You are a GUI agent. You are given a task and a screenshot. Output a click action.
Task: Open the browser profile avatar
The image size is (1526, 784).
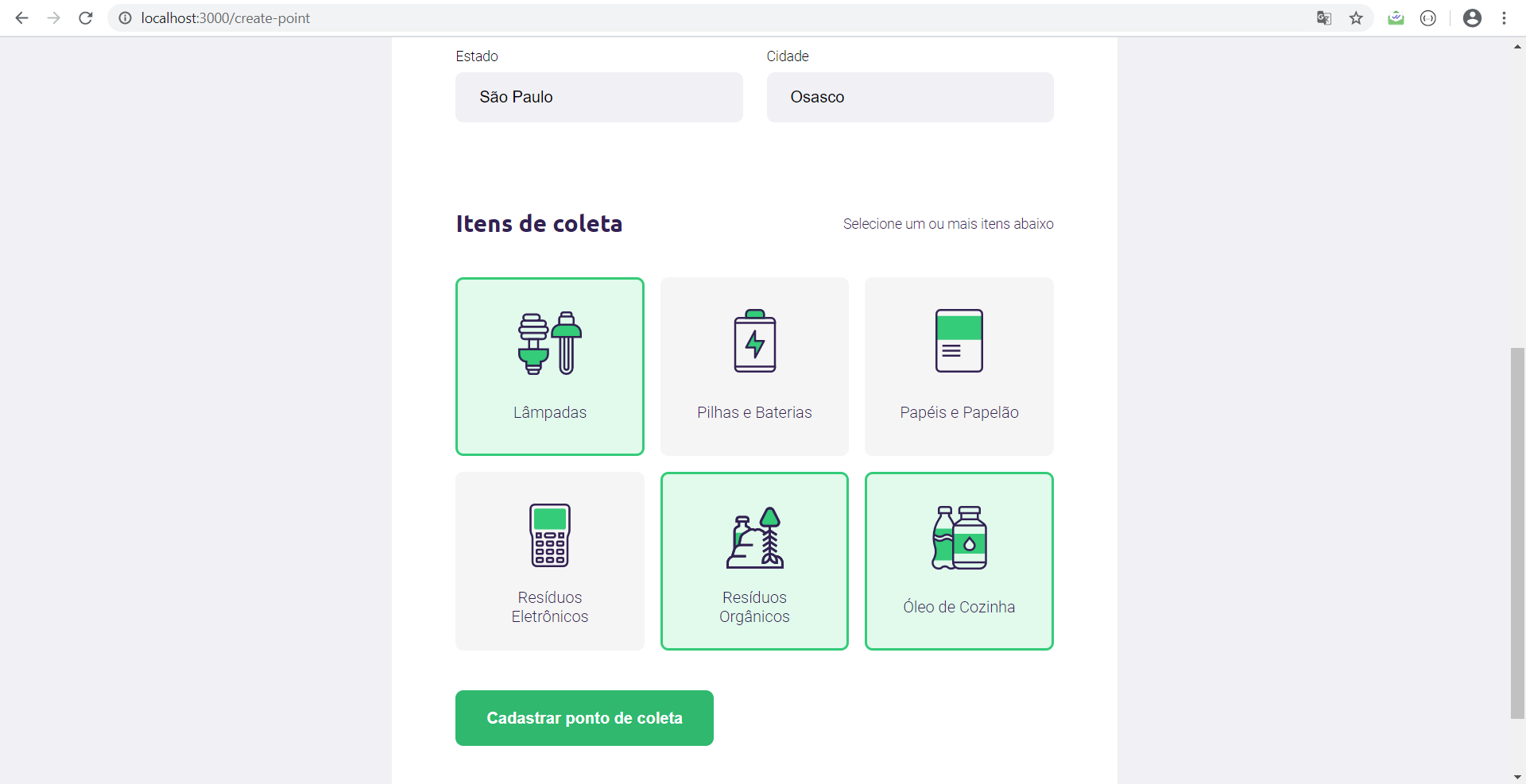coord(1472,17)
